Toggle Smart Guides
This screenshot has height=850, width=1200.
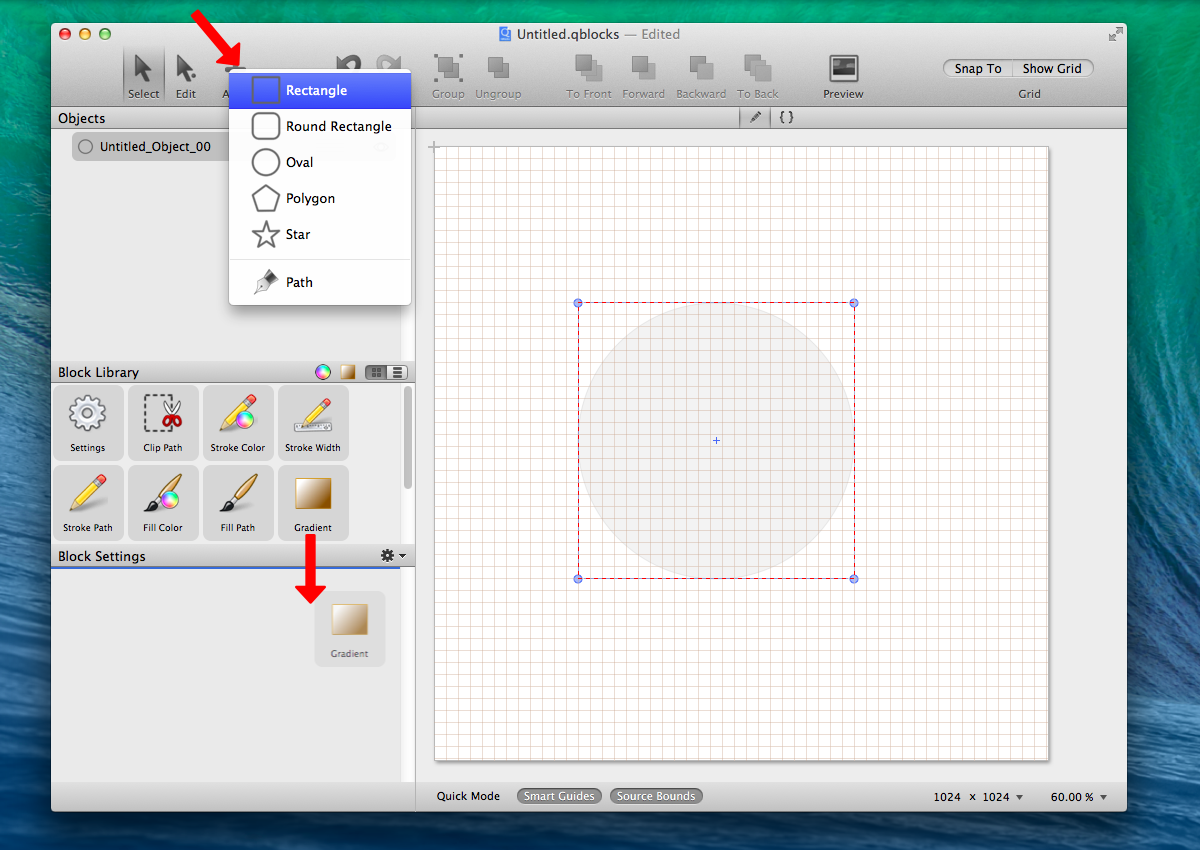pos(560,796)
